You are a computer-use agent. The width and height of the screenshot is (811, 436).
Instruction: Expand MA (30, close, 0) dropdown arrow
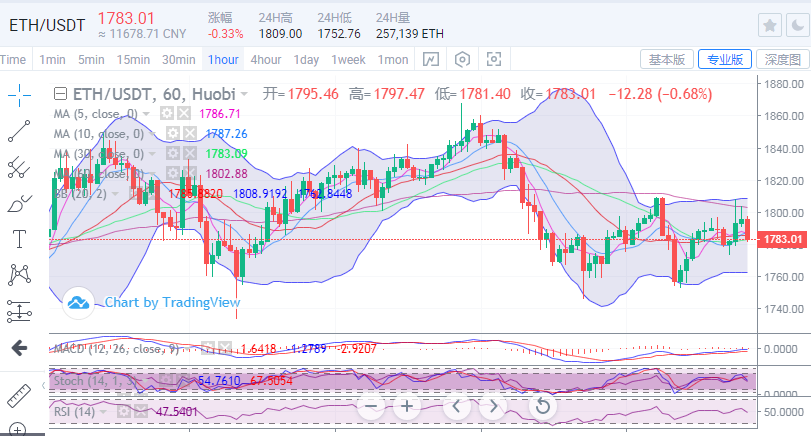tap(153, 154)
